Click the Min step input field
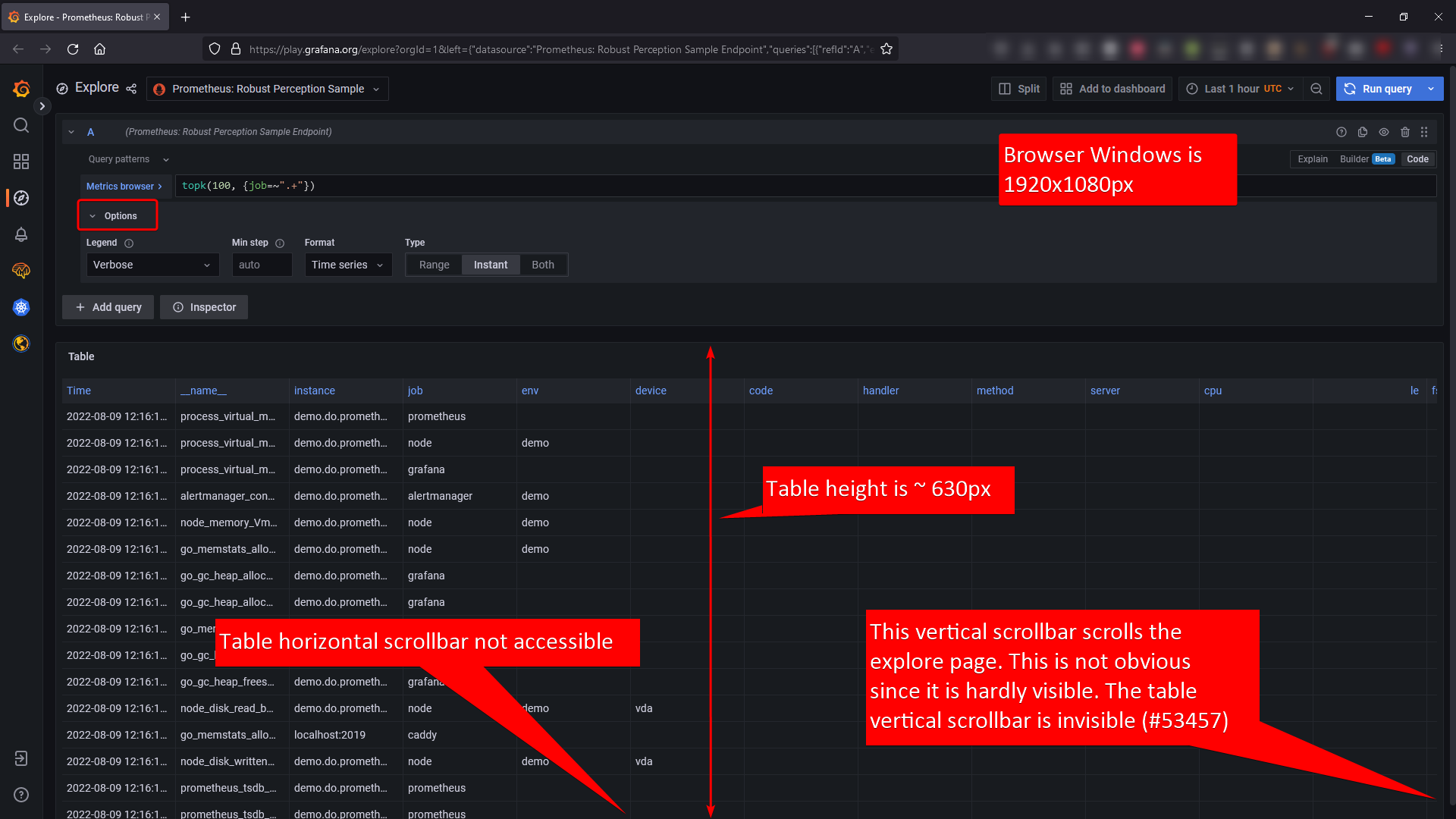1456x819 pixels. tap(261, 264)
